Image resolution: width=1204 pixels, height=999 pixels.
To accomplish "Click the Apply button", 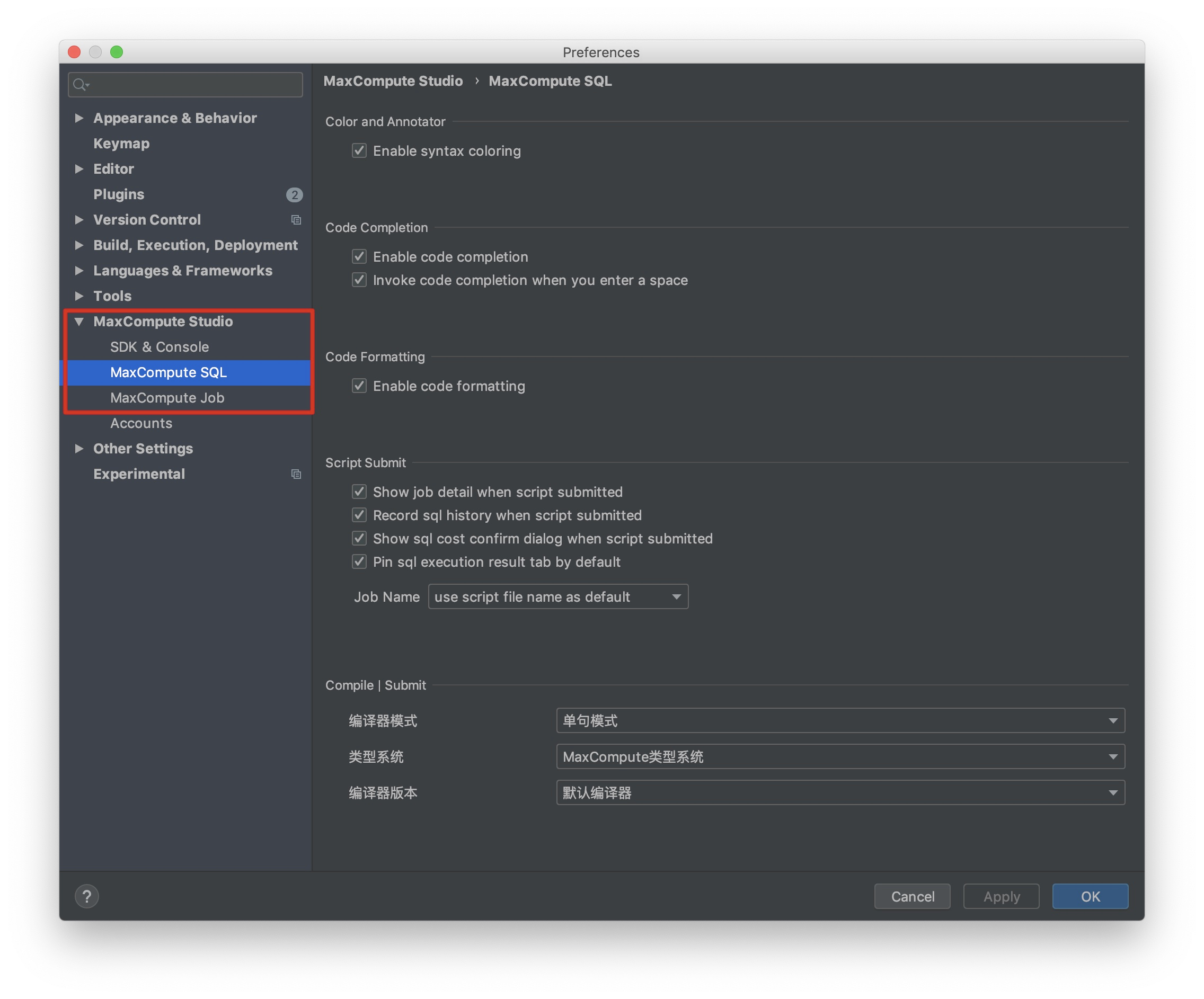I will (x=1001, y=896).
